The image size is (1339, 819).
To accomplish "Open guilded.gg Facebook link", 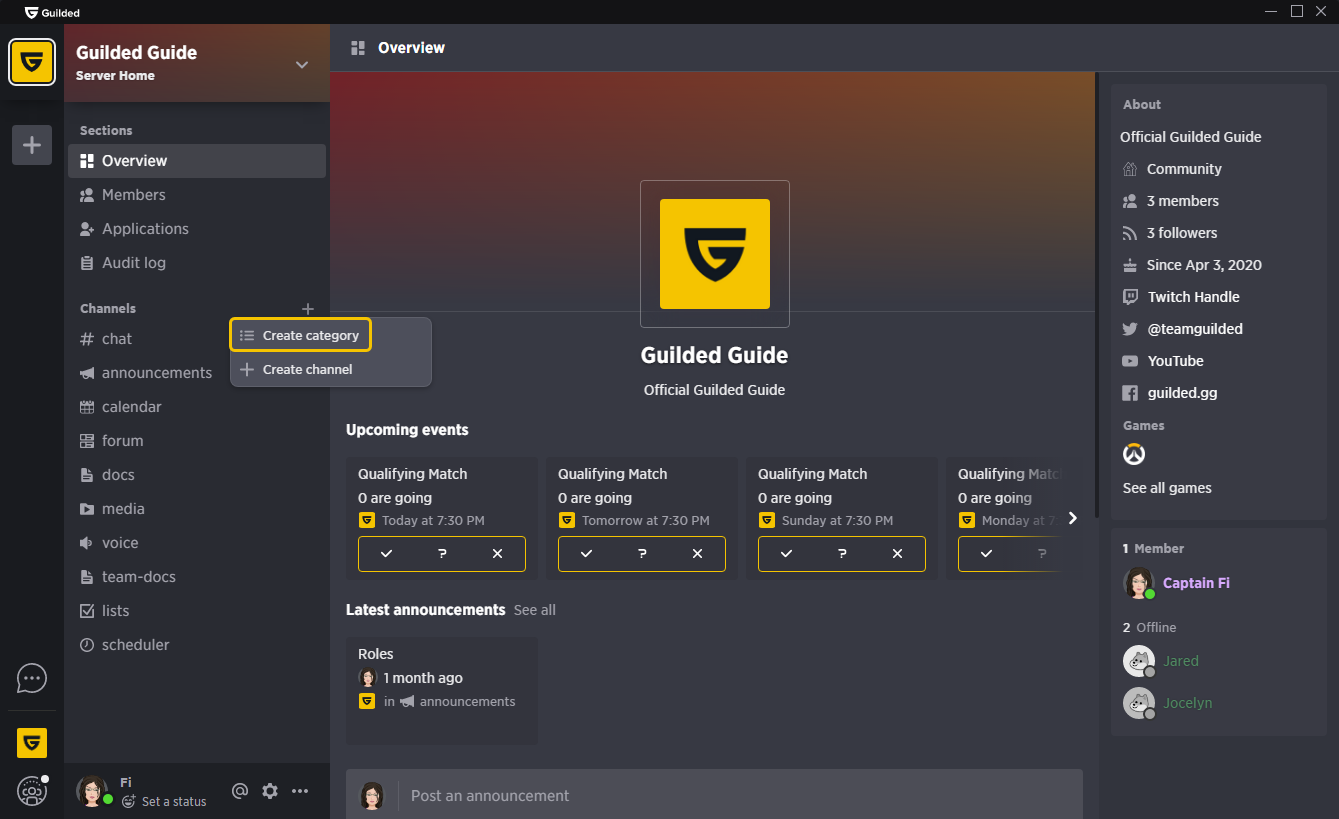I will 1182,393.
